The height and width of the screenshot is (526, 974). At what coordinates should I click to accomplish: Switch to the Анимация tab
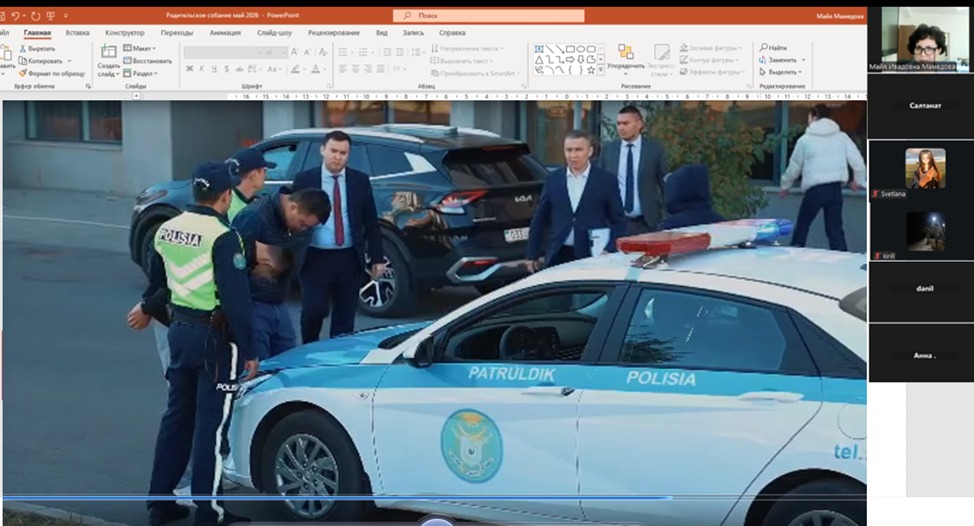225,33
